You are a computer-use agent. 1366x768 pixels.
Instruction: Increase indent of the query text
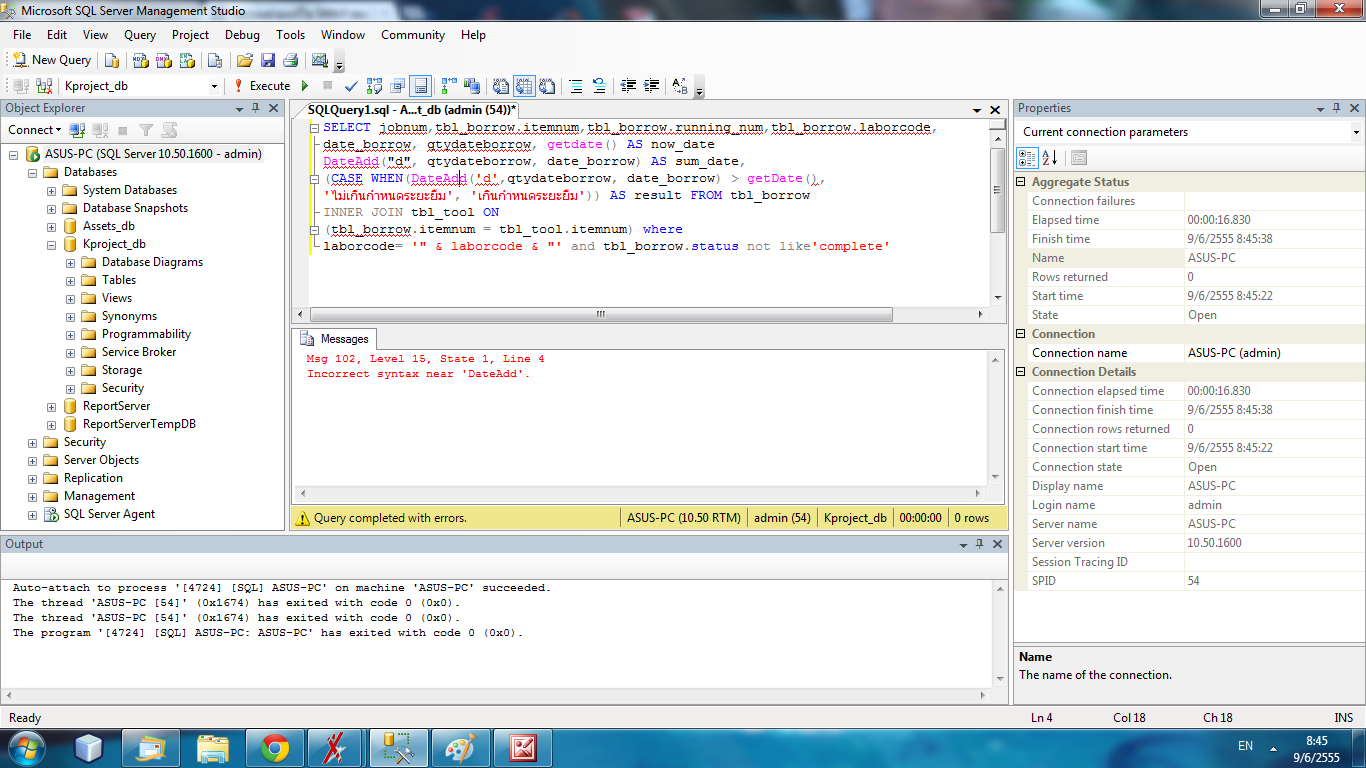(652, 86)
